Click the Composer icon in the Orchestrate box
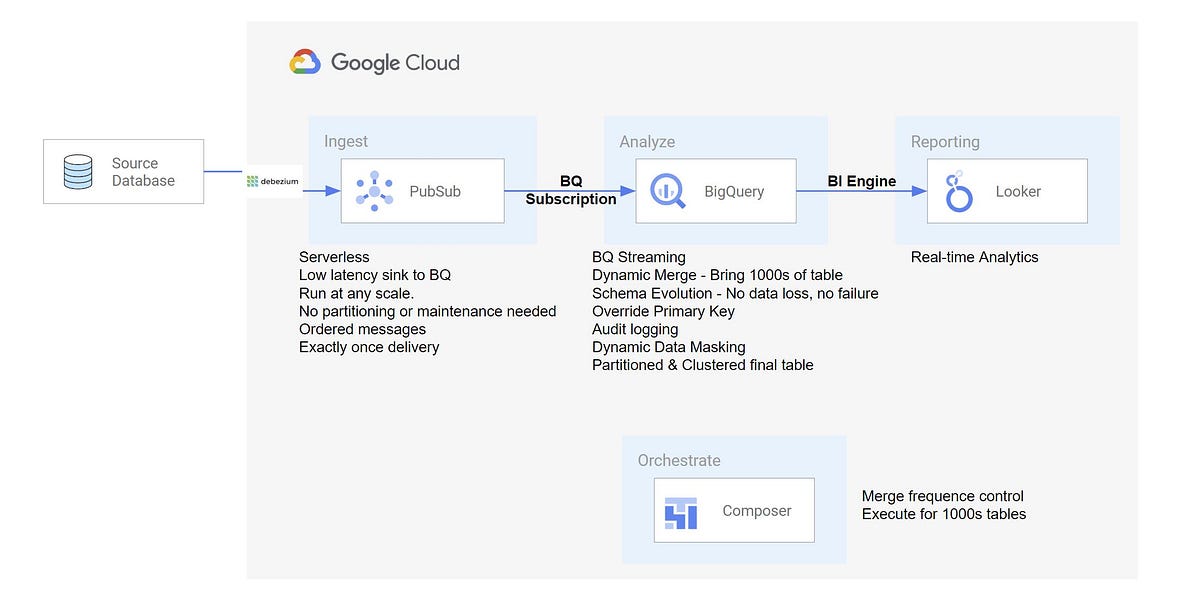 (679, 510)
